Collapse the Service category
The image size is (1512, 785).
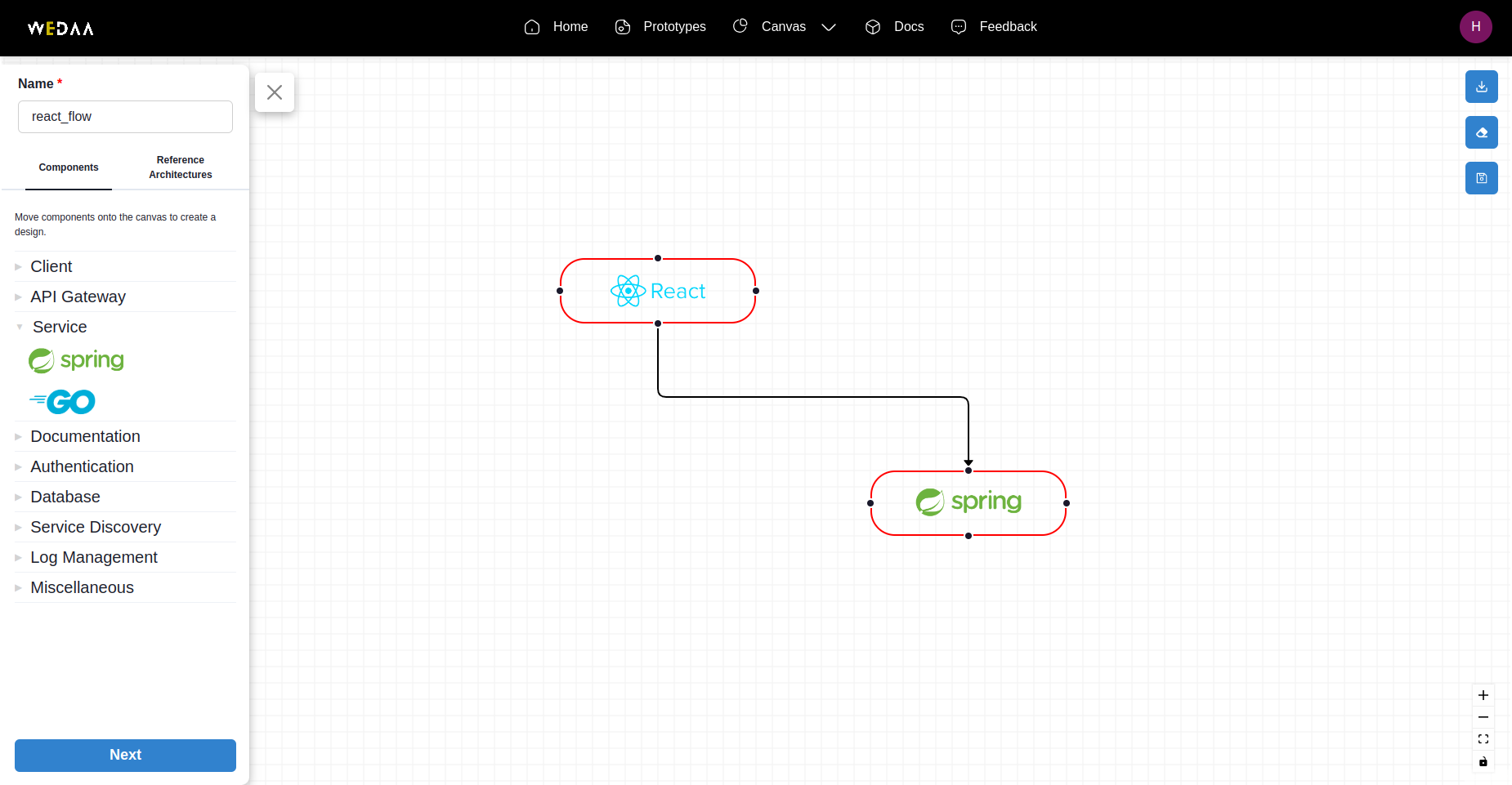coord(125,327)
